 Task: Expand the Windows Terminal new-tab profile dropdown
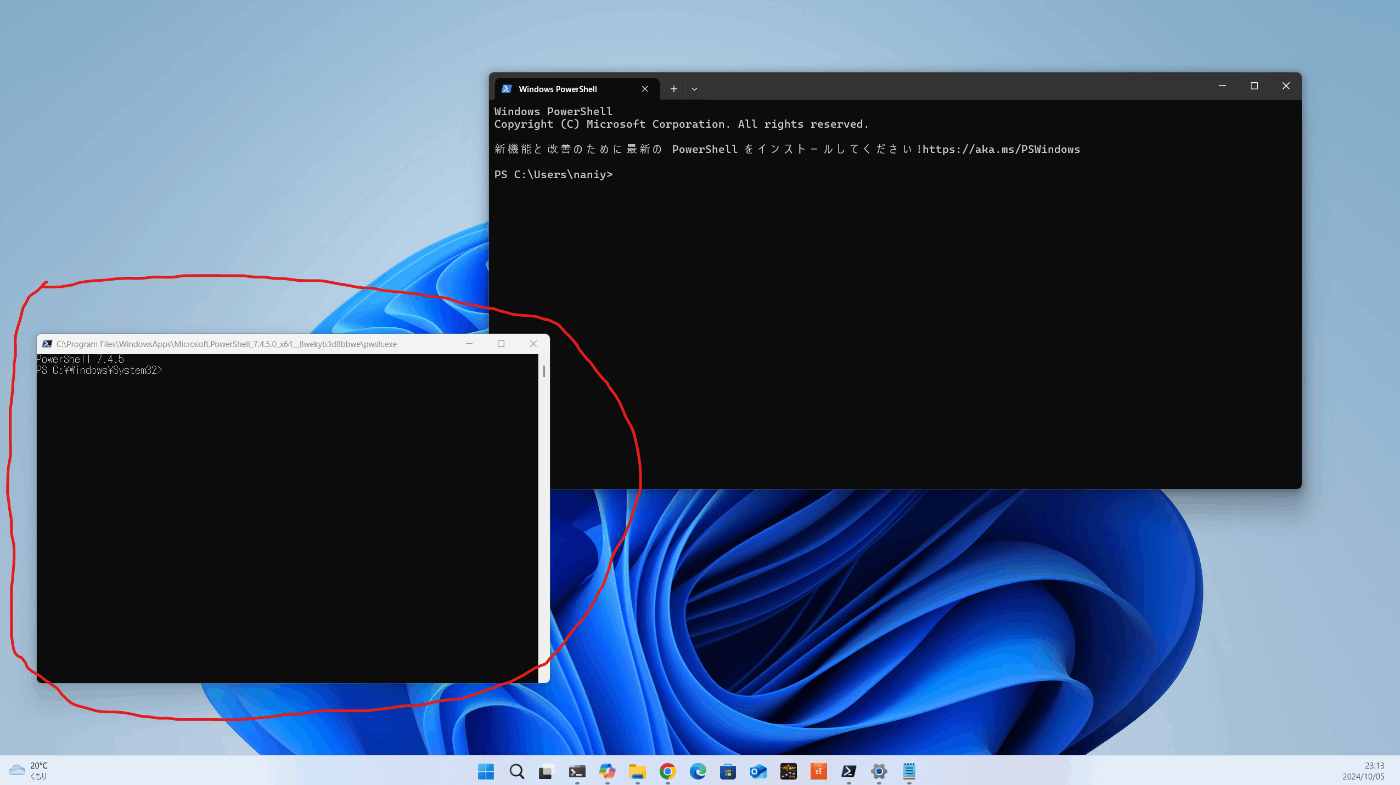694,88
